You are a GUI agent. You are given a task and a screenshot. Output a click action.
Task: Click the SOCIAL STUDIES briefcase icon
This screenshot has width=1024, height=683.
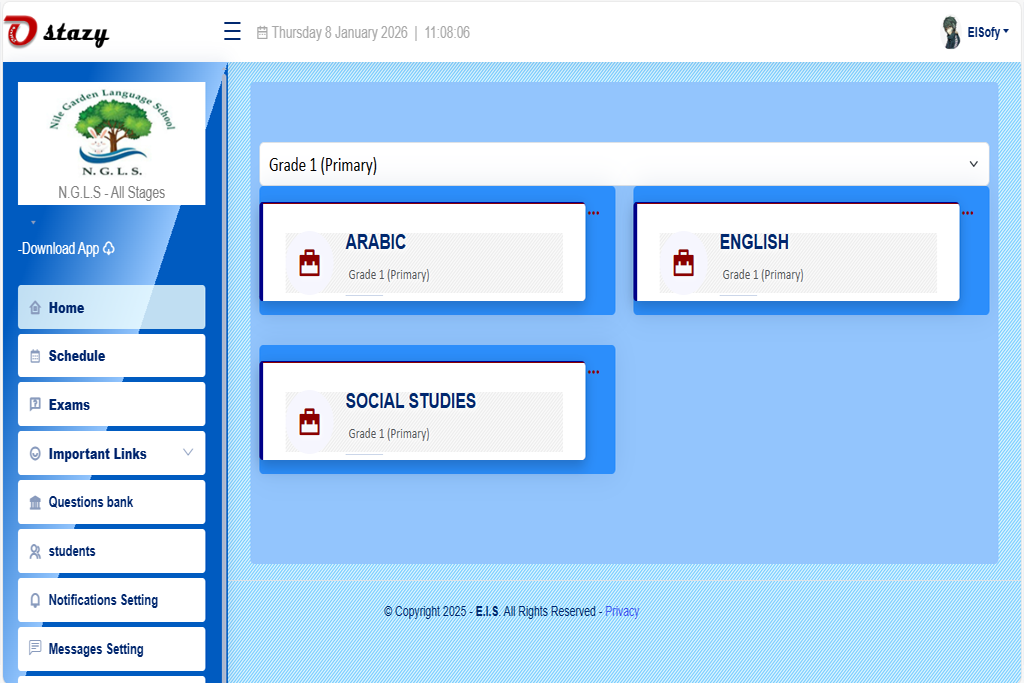[x=310, y=422]
